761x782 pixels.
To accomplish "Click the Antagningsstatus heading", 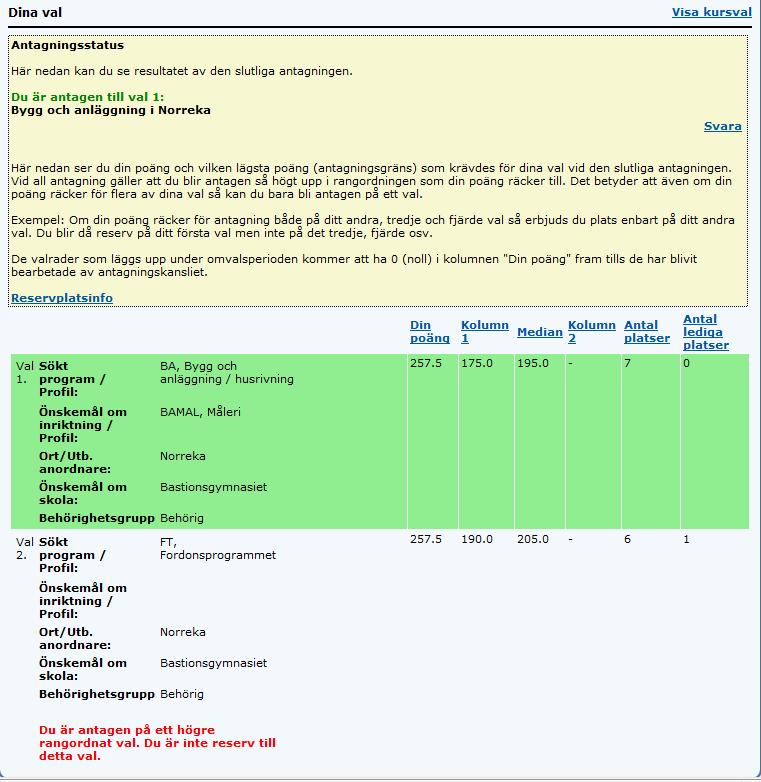I will 67,45.
